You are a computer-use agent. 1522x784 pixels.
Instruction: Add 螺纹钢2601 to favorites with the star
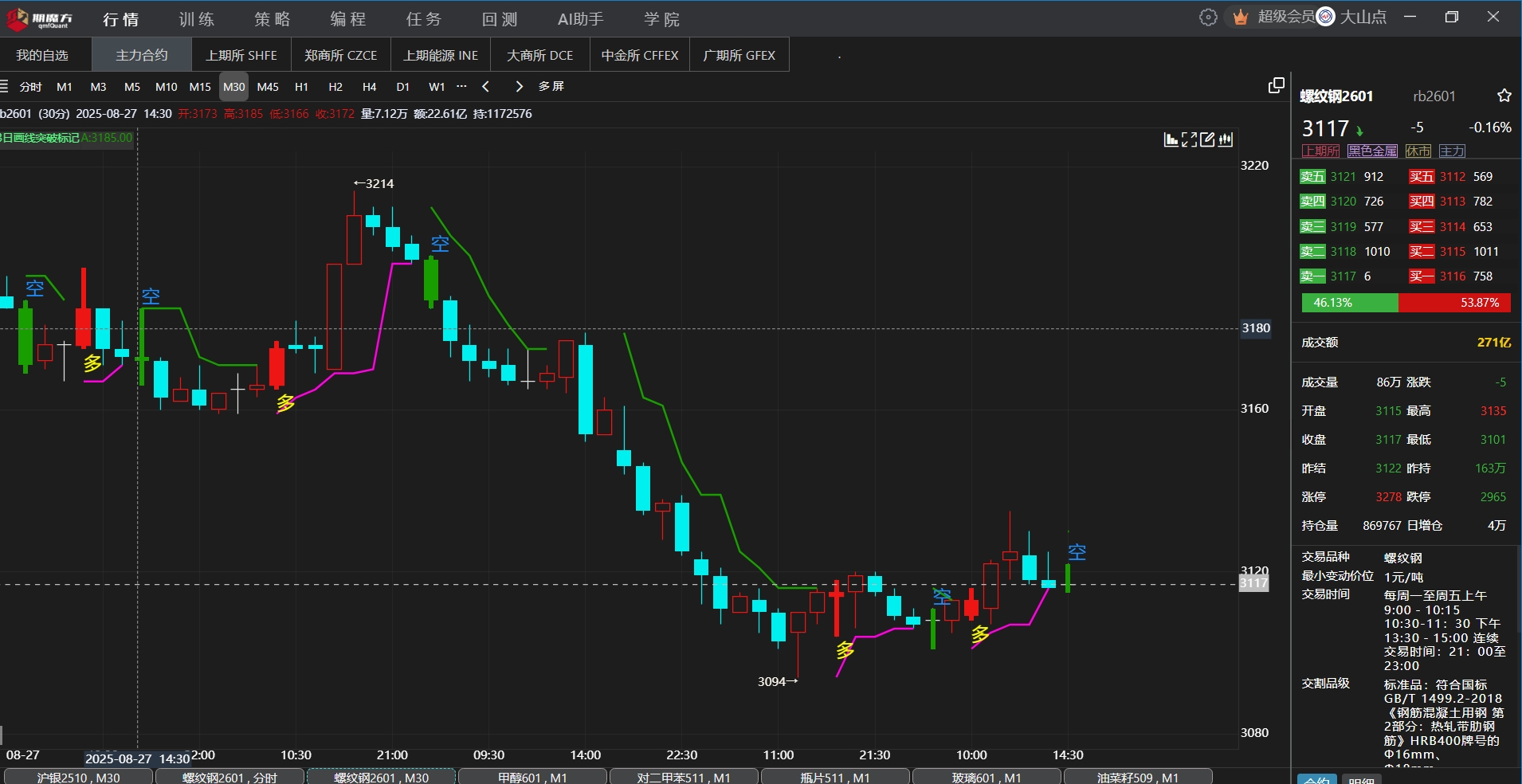[1504, 96]
